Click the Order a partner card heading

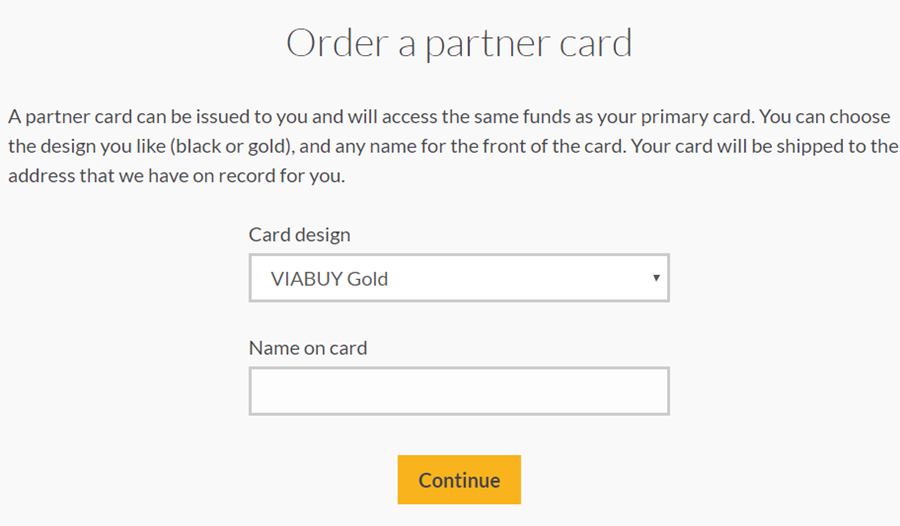459,44
